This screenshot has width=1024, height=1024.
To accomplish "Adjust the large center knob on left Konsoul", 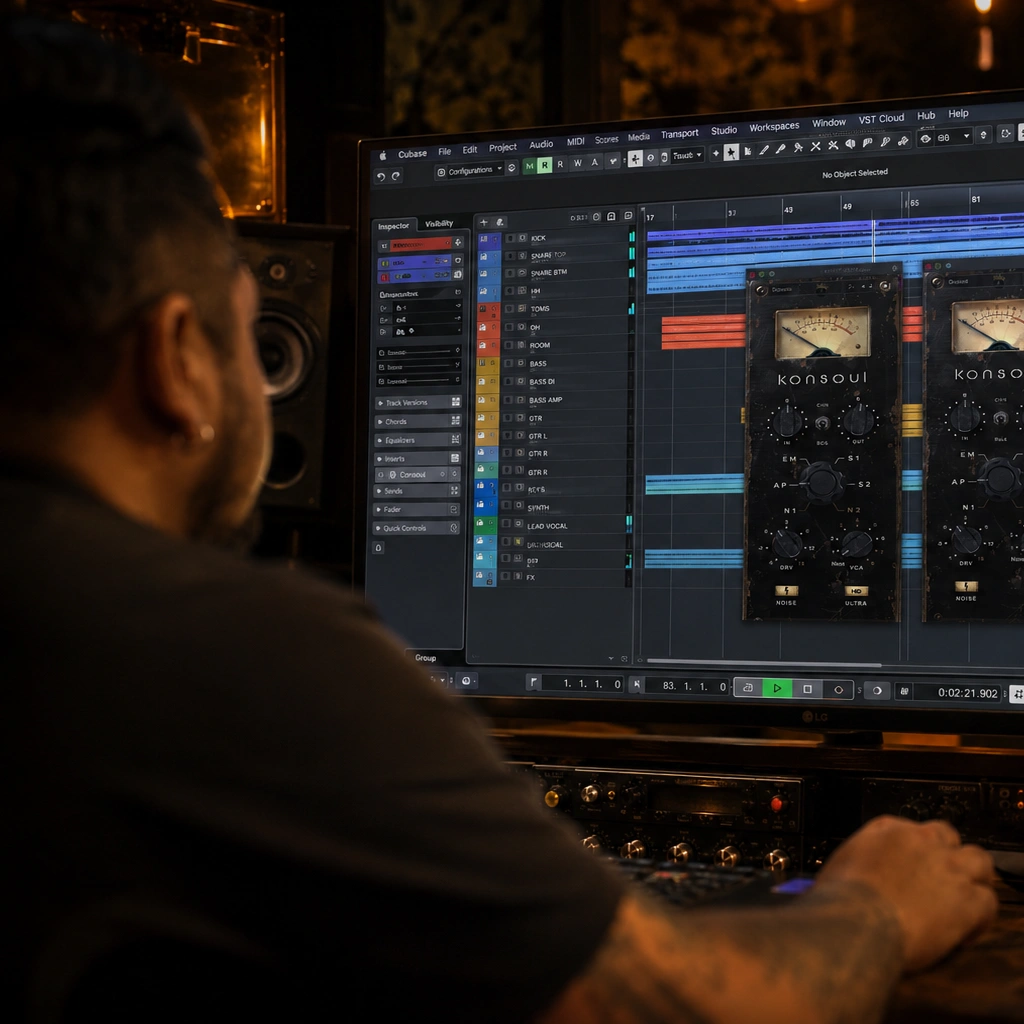I will [x=822, y=481].
